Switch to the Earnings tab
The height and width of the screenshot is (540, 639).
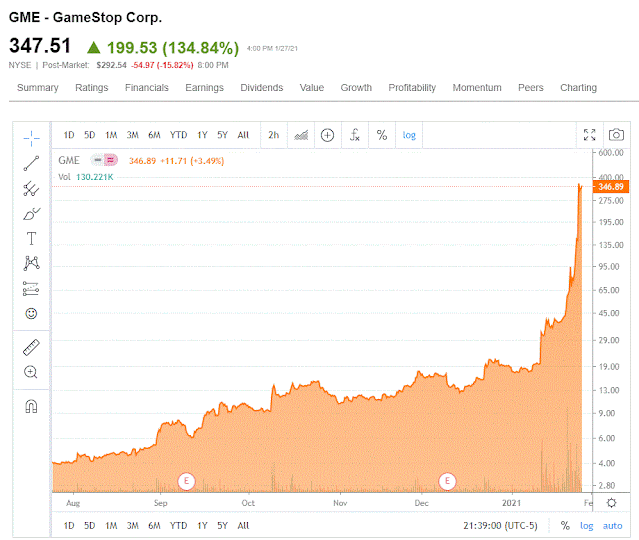click(204, 88)
